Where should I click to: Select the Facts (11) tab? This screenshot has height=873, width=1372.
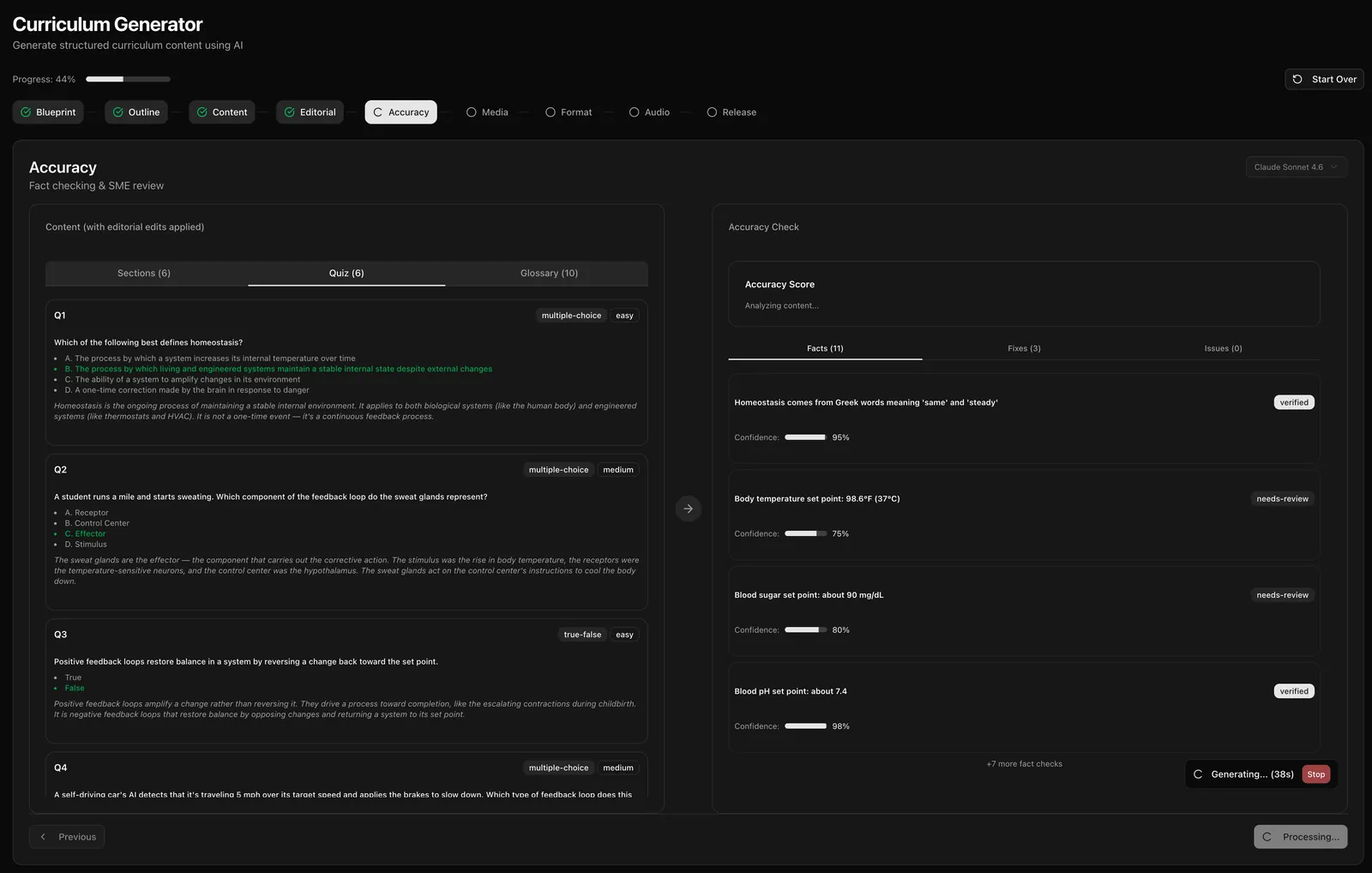click(825, 348)
